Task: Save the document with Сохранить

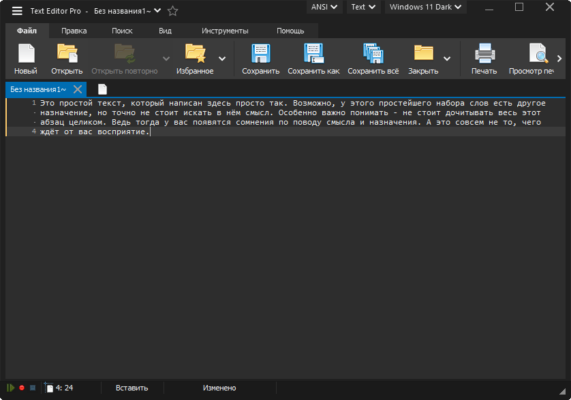Action: point(261,59)
